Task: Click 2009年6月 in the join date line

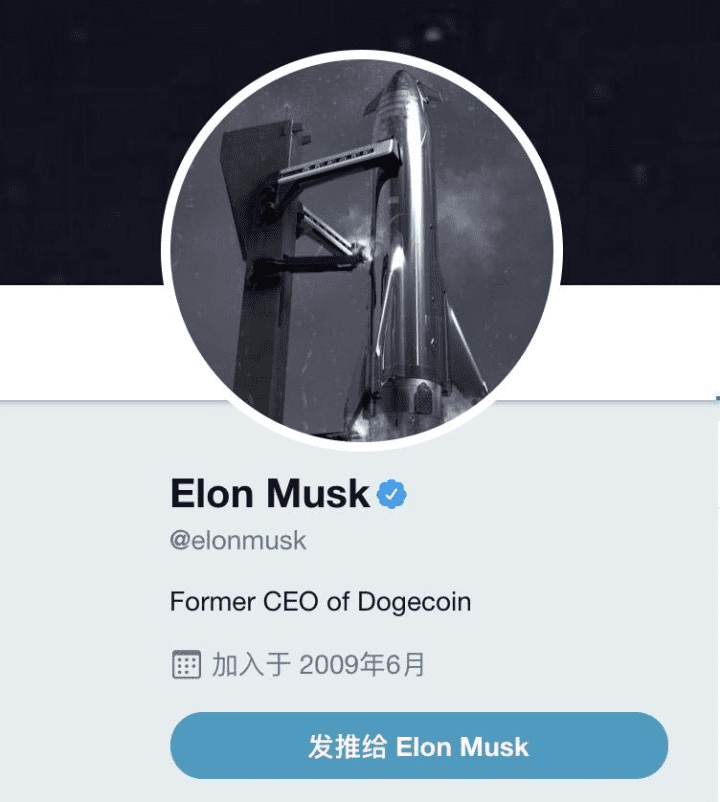Action: pos(361,665)
